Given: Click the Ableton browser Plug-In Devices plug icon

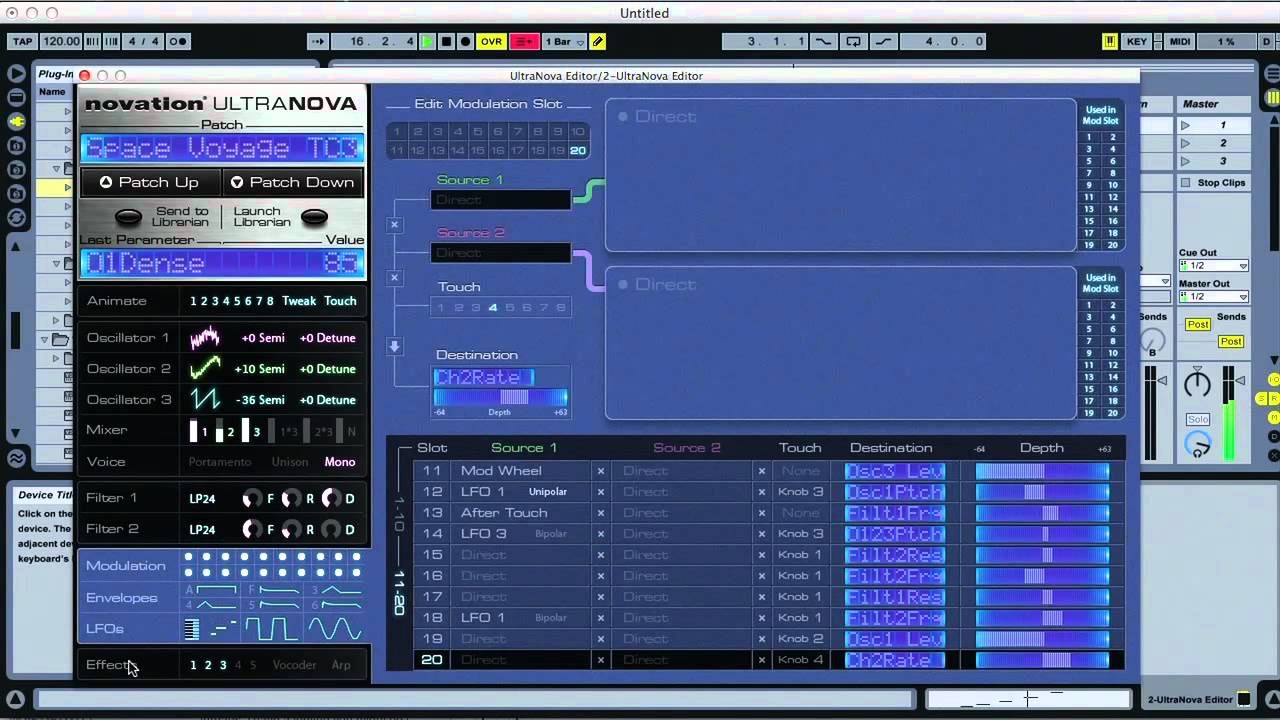Looking at the screenshot, I should click(16, 121).
